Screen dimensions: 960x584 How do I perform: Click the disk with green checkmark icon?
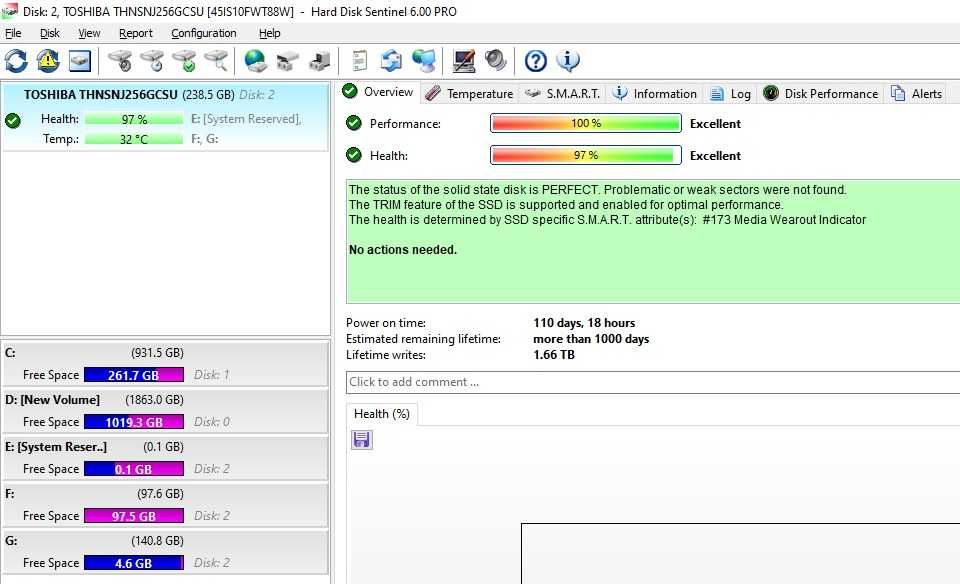pyautogui.click(x=184, y=61)
